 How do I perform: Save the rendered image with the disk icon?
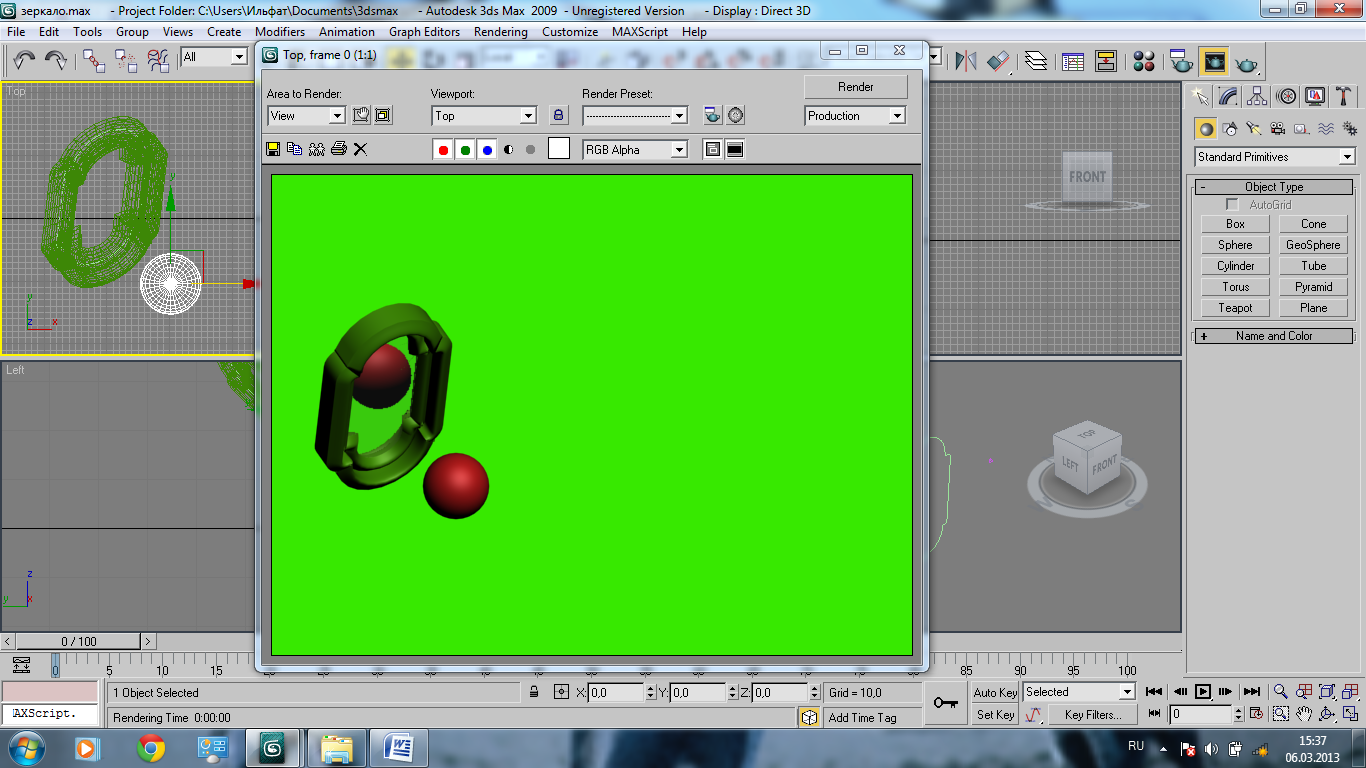pos(272,149)
